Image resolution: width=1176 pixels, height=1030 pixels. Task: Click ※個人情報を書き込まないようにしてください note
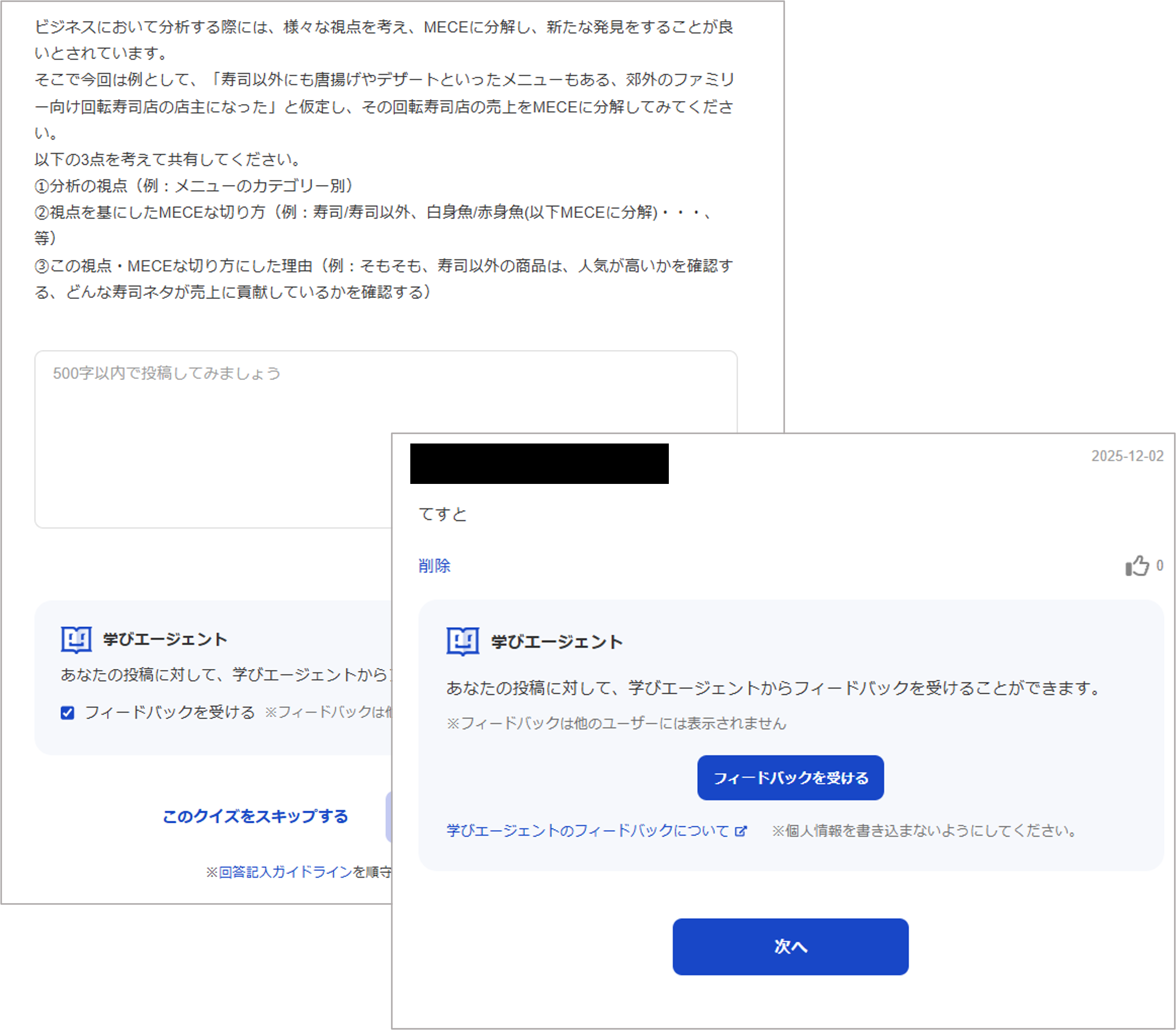(924, 831)
